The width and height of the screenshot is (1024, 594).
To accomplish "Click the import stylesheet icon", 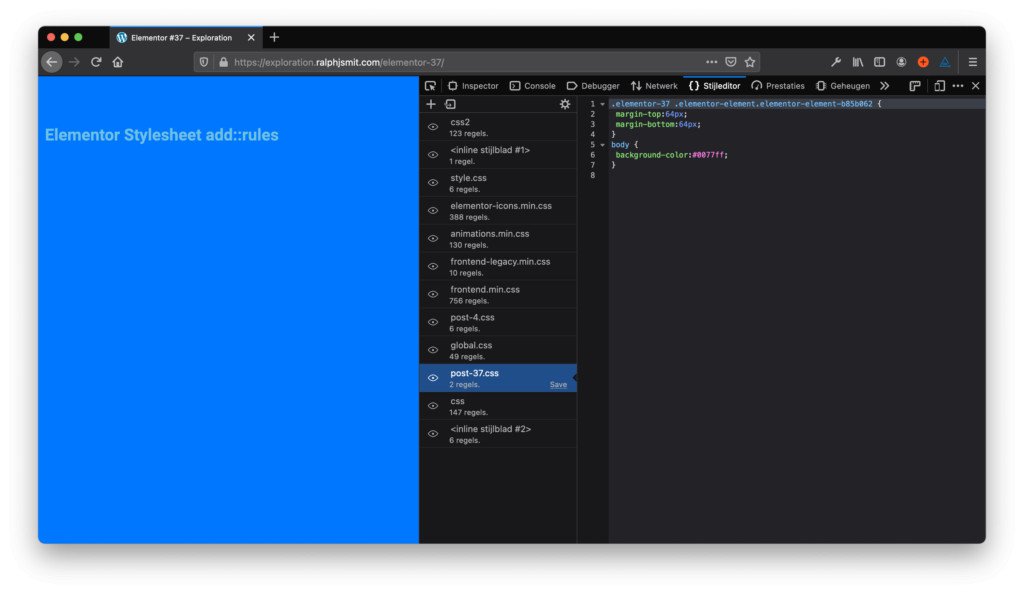I will point(452,104).
